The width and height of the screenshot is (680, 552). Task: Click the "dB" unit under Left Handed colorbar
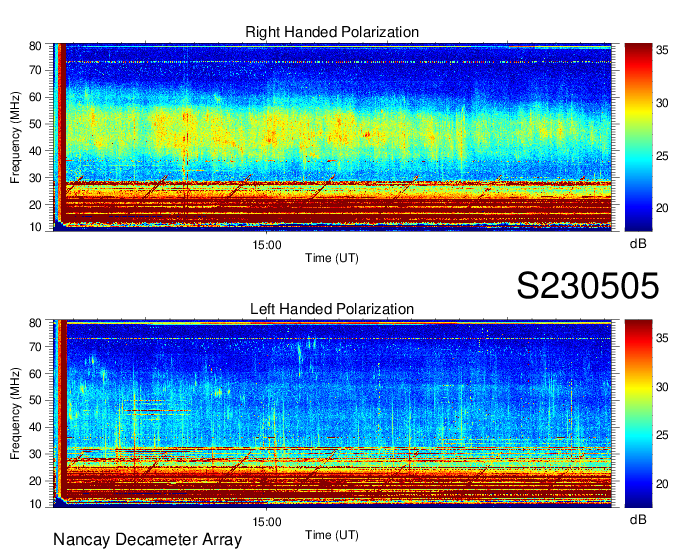pyautogui.click(x=638, y=519)
